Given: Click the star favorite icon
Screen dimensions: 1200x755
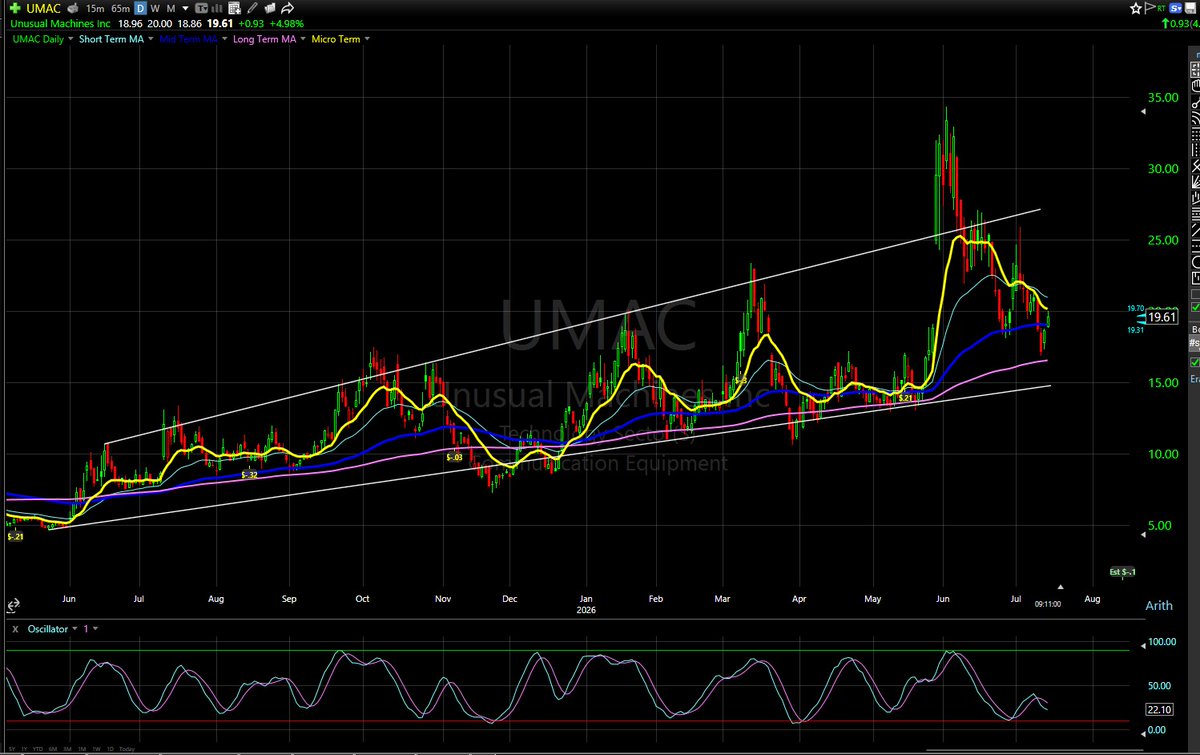Looking at the screenshot, I should [1136, 8].
